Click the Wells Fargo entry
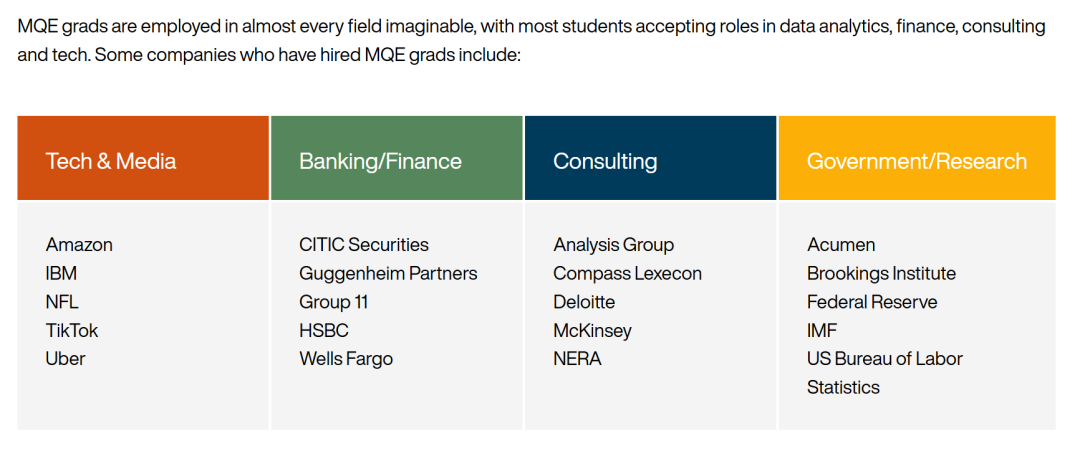This screenshot has height=451, width=1080. pyautogui.click(x=346, y=359)
